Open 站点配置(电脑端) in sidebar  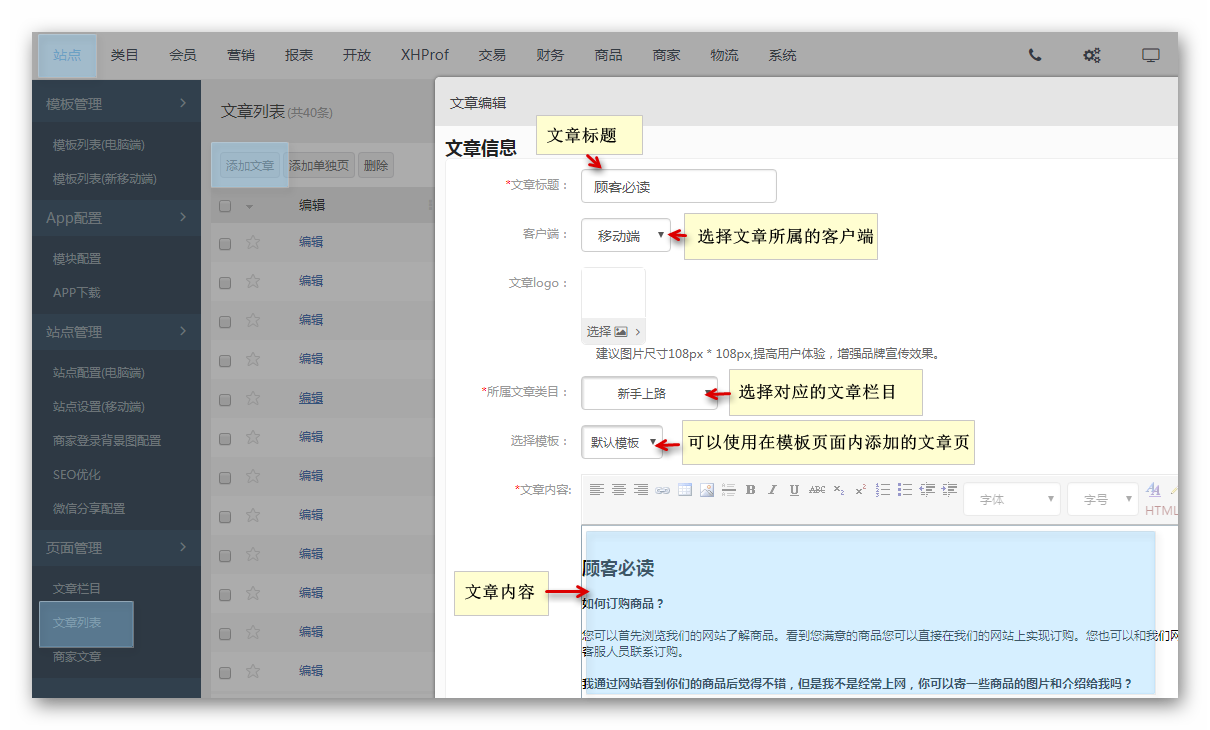[99, 373]
